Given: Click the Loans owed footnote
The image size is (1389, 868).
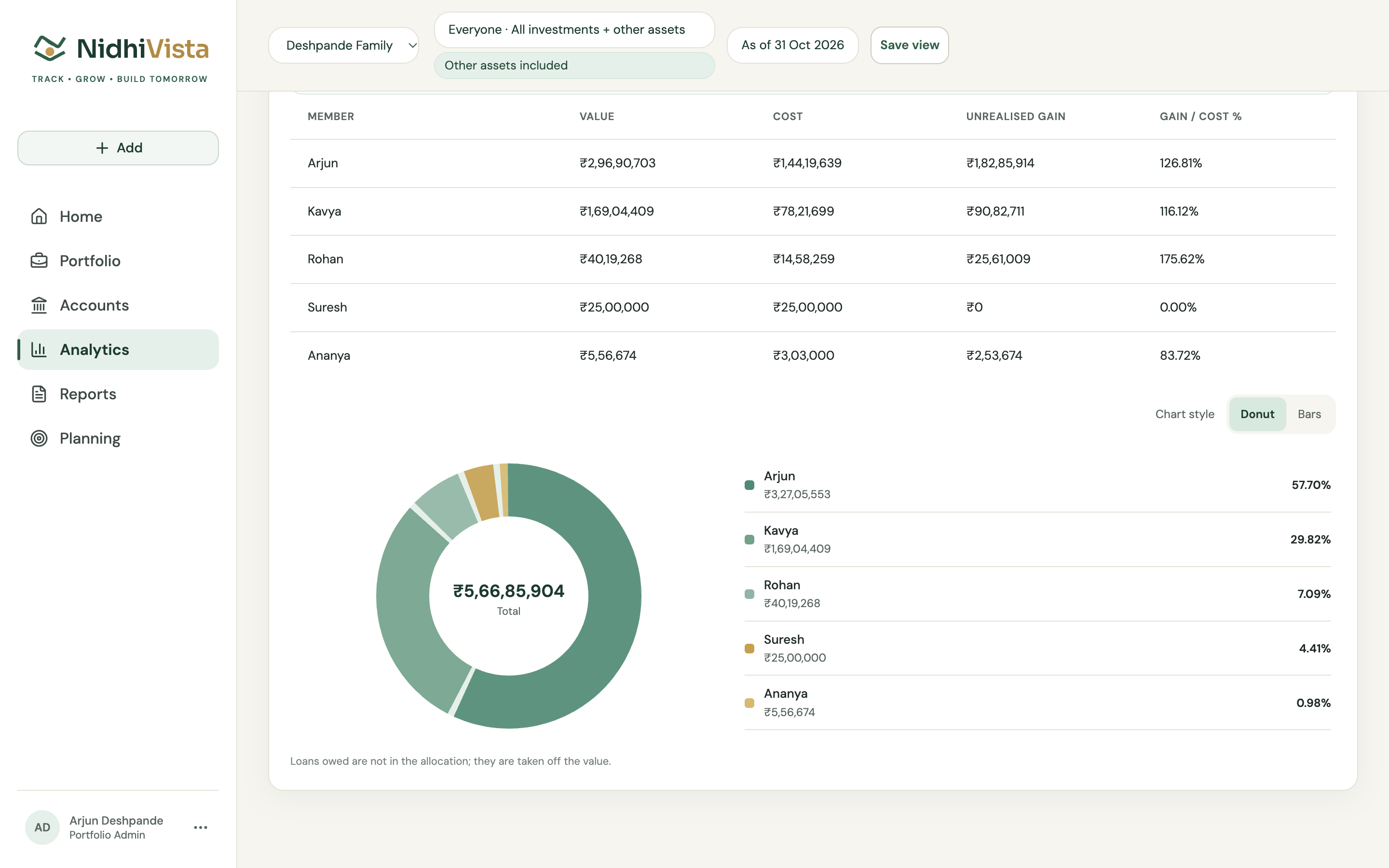Looking at the screenshot, I should 450,761.
